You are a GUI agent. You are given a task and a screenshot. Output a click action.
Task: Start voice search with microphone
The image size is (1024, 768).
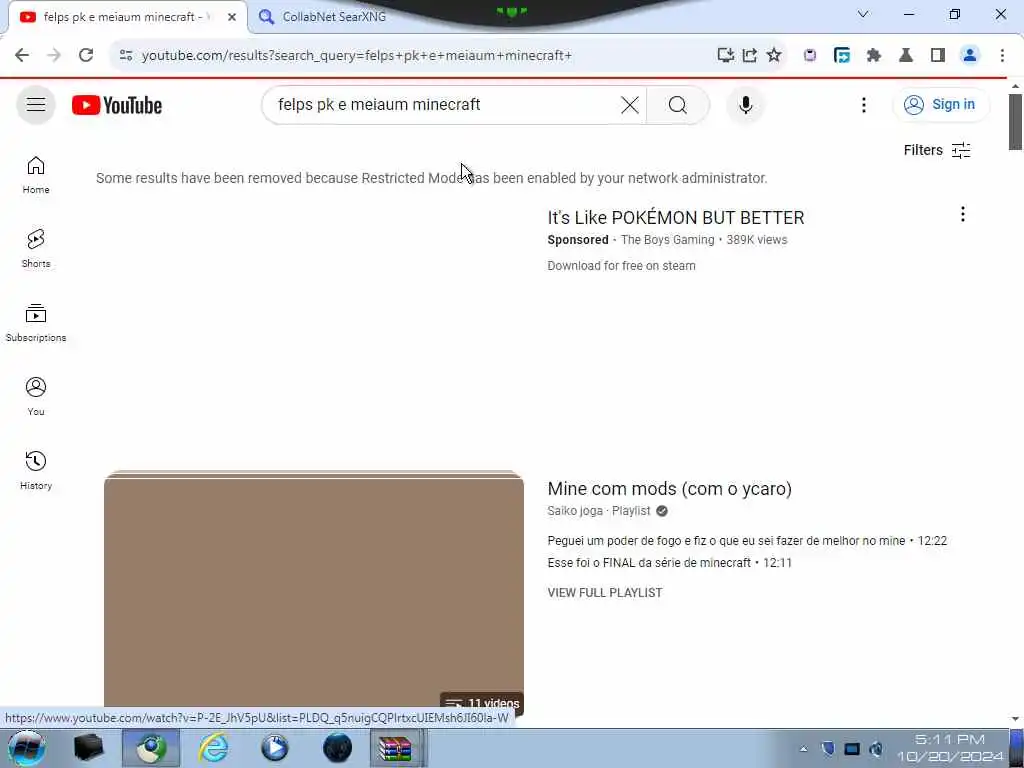745,105
